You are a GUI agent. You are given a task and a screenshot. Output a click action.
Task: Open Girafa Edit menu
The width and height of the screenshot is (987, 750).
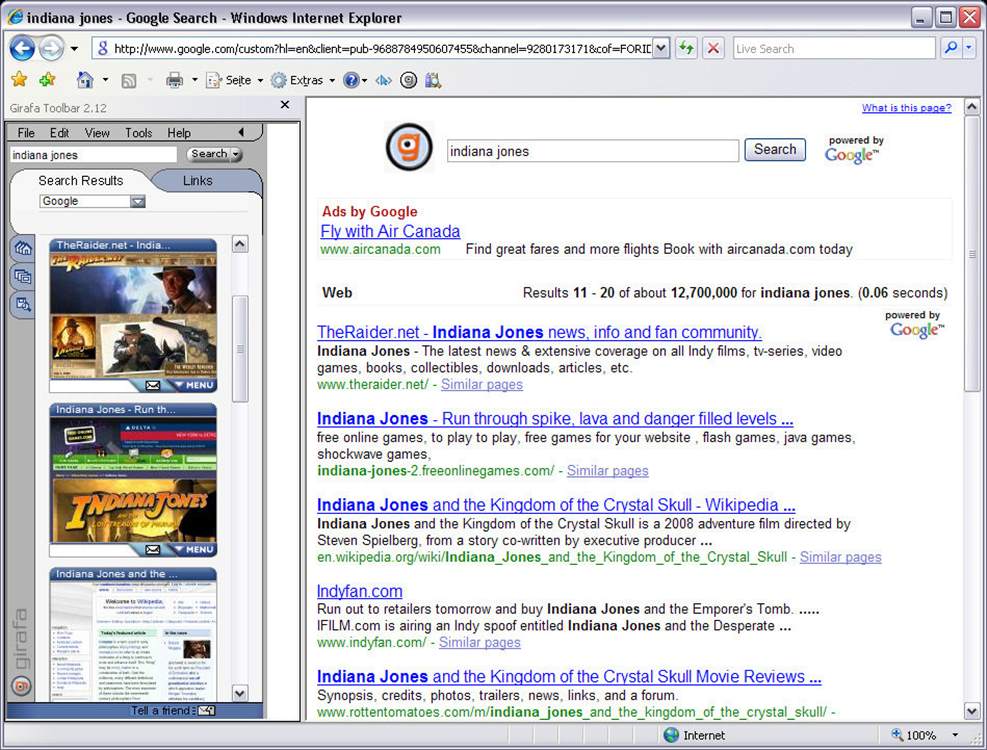[59, 133]
